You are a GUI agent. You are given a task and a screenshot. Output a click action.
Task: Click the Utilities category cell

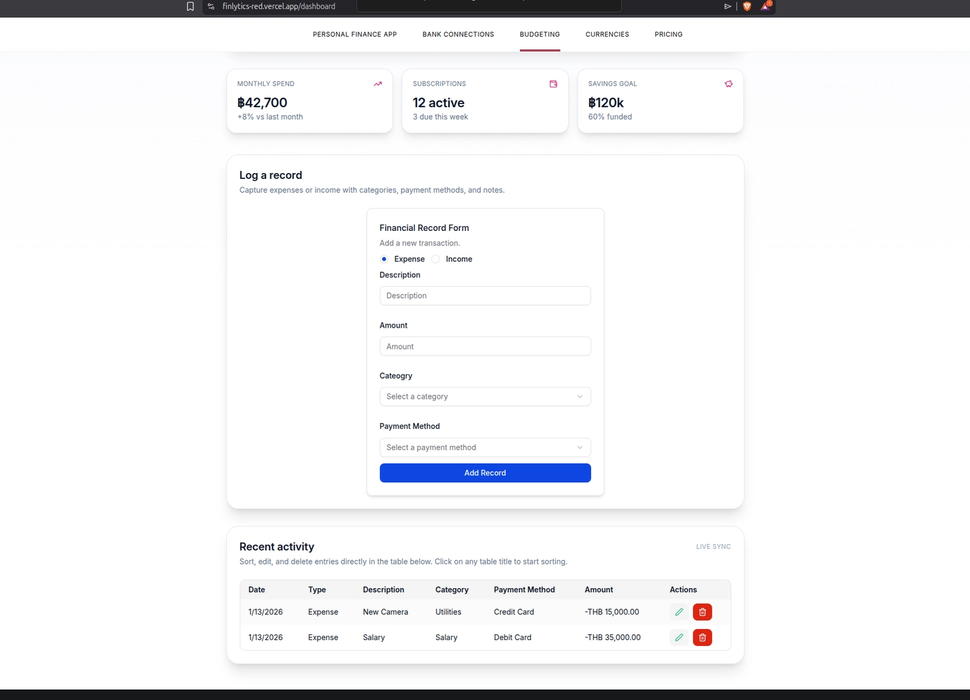tap(448, 612)
